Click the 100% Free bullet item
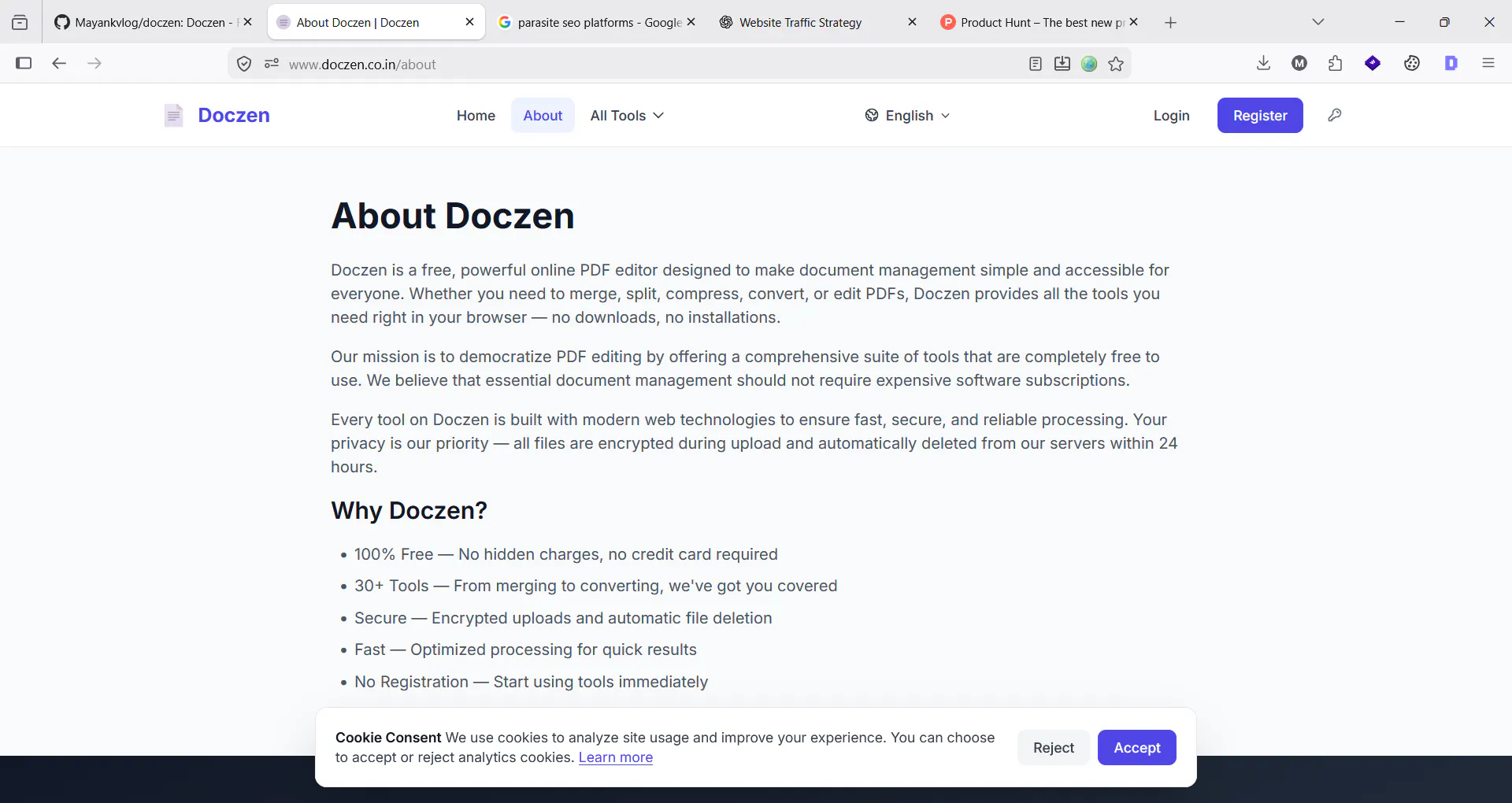 (565, 554)
